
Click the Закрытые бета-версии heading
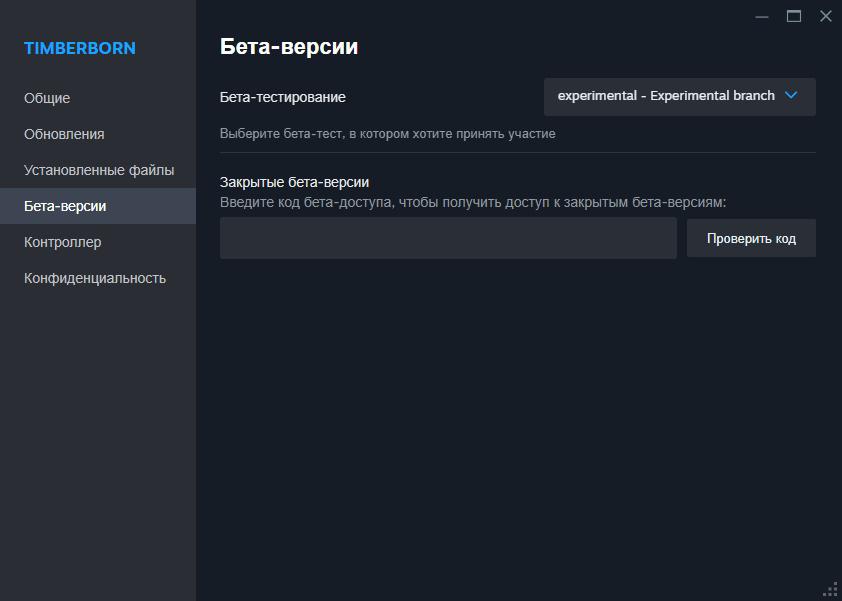(x=294, y=182)
